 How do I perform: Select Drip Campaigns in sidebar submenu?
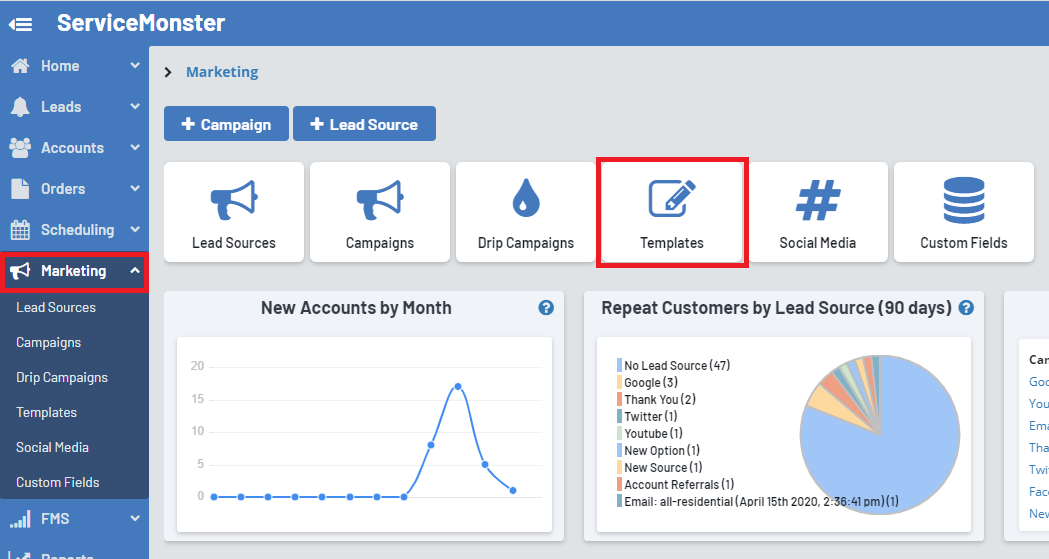click(62, 378)
